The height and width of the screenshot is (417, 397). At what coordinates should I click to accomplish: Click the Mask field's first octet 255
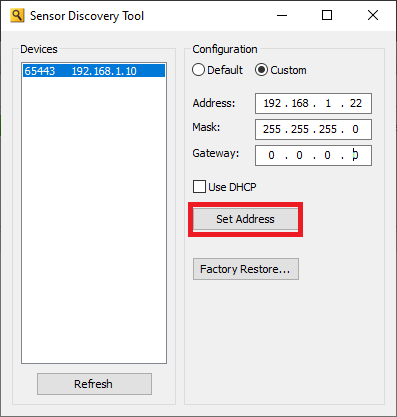[272, 129]
